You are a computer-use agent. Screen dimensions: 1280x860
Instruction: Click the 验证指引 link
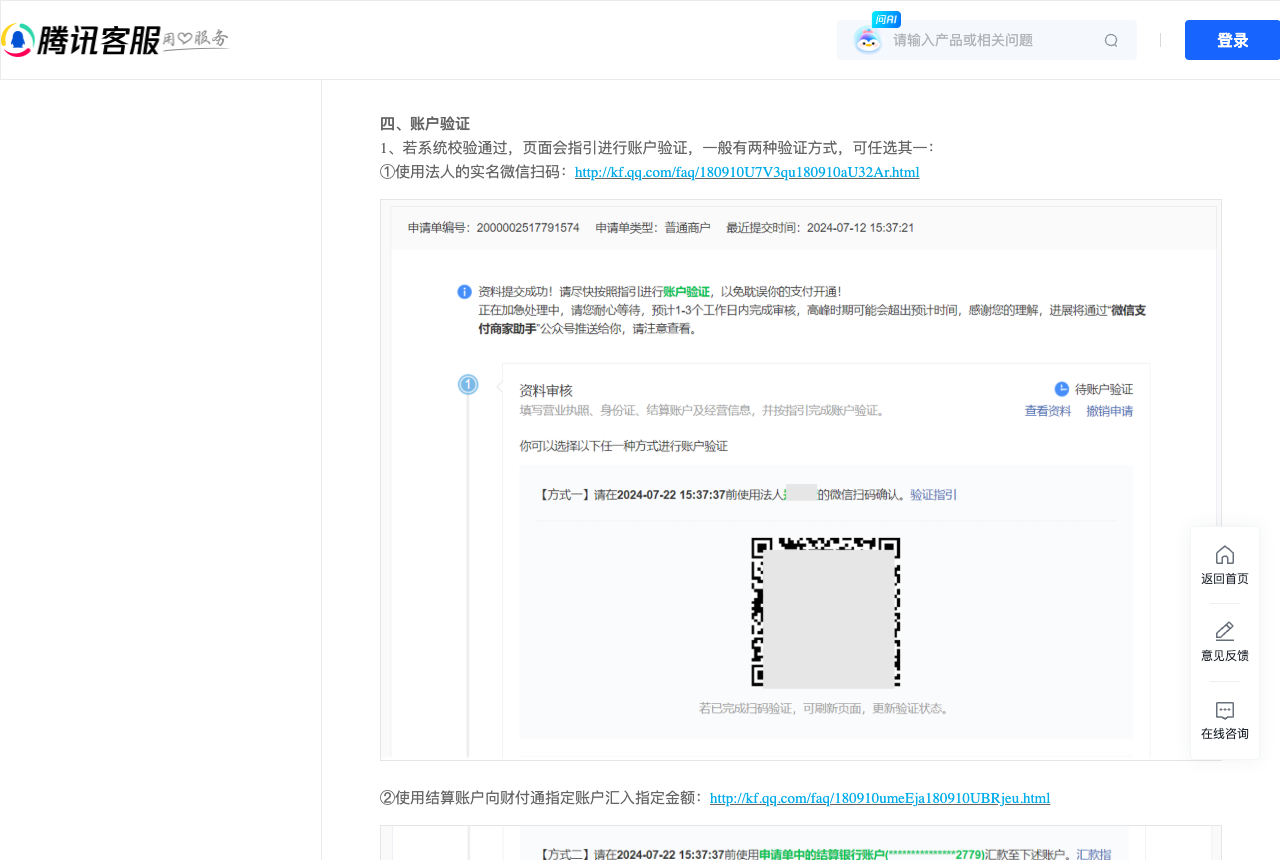coord(933,494)
